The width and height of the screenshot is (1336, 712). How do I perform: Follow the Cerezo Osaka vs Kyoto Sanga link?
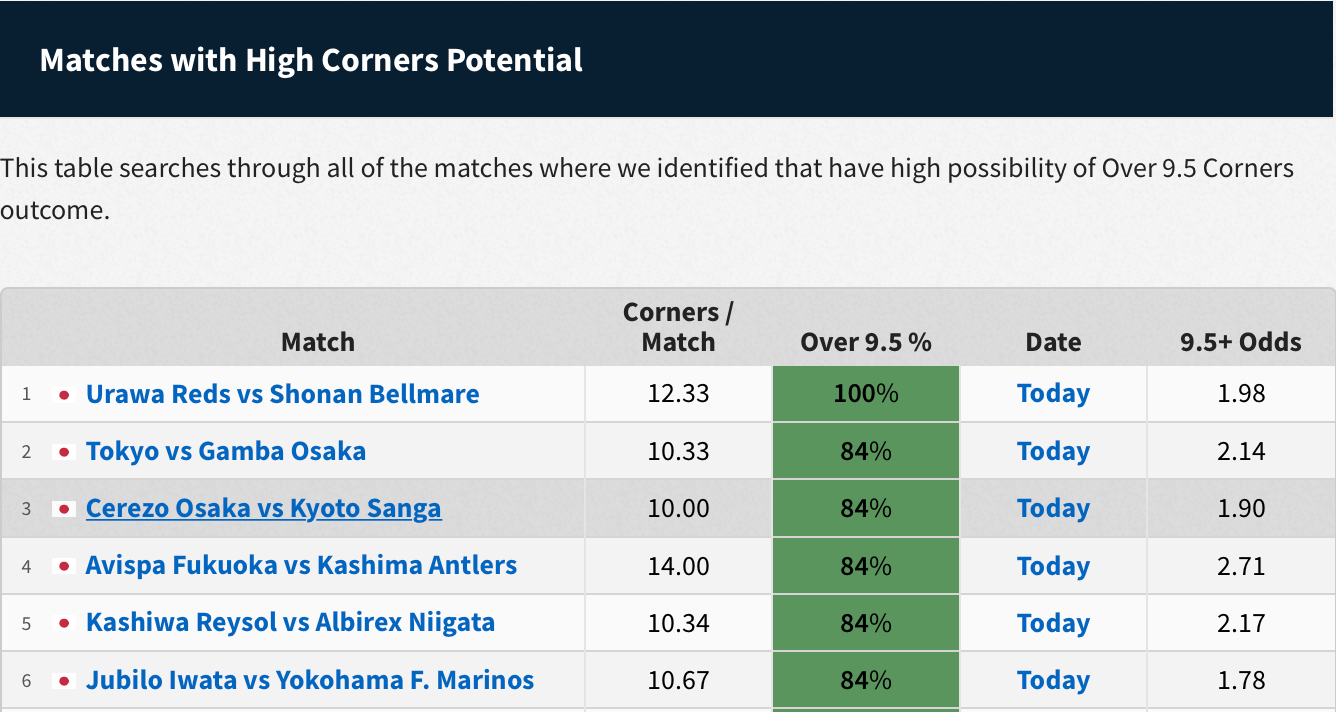tap(263, 508)
